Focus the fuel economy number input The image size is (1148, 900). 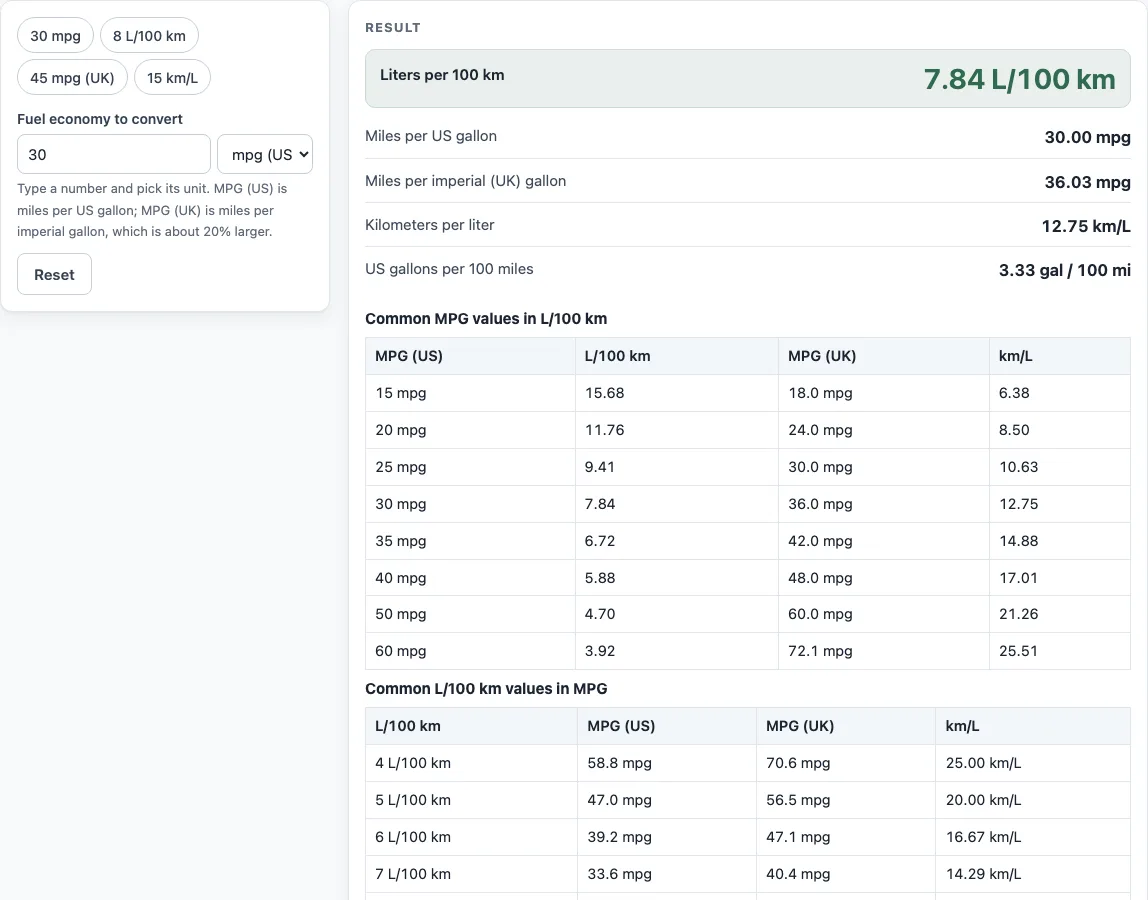click(114, 155)
